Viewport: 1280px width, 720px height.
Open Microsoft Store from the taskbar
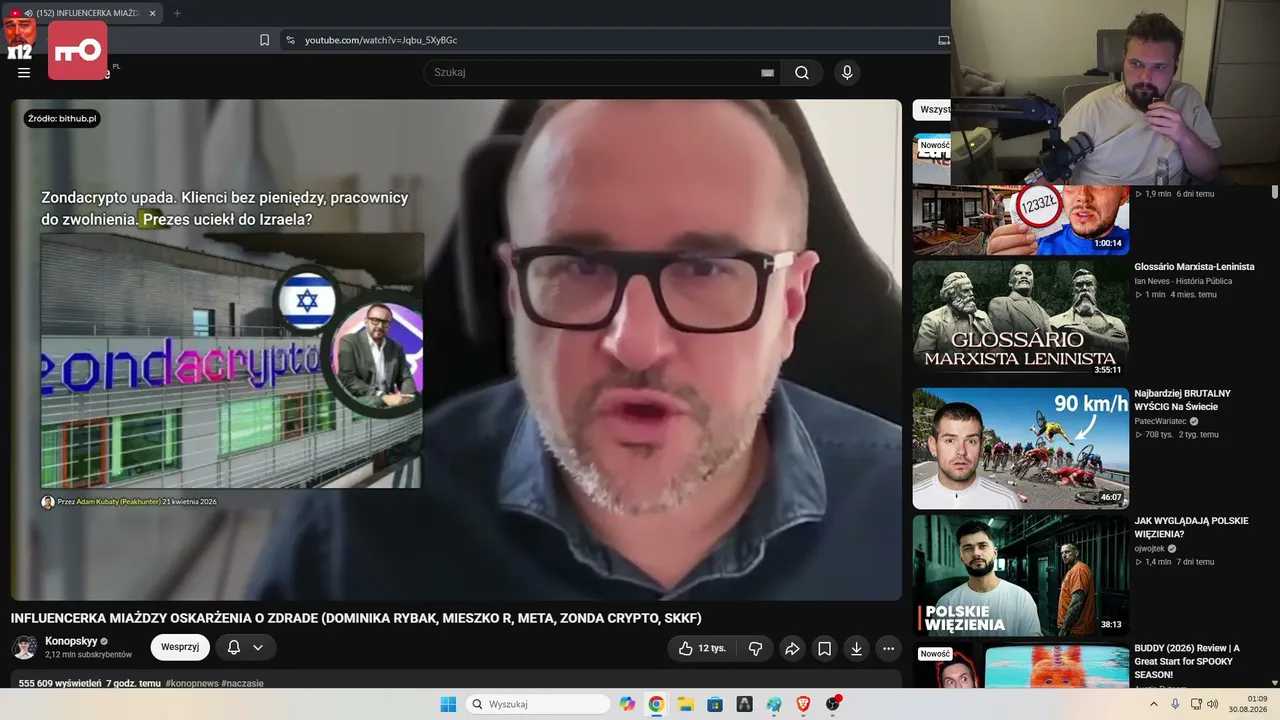715,704
